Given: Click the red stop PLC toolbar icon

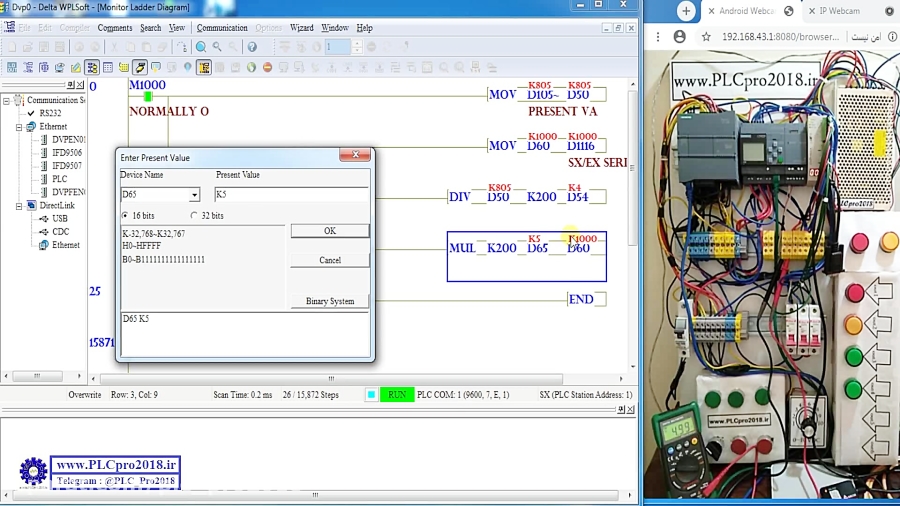Looking at the screenshot, I should pyautogui.click(x=267, y=68).
